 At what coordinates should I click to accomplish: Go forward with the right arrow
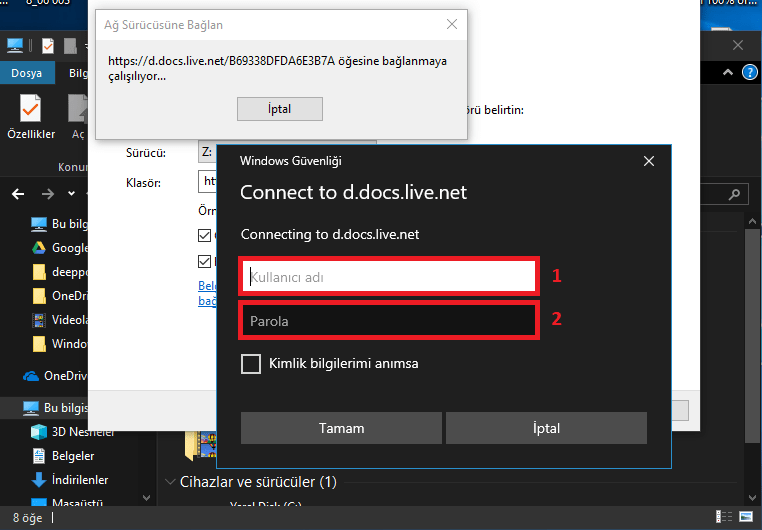[x=48, y=194]
